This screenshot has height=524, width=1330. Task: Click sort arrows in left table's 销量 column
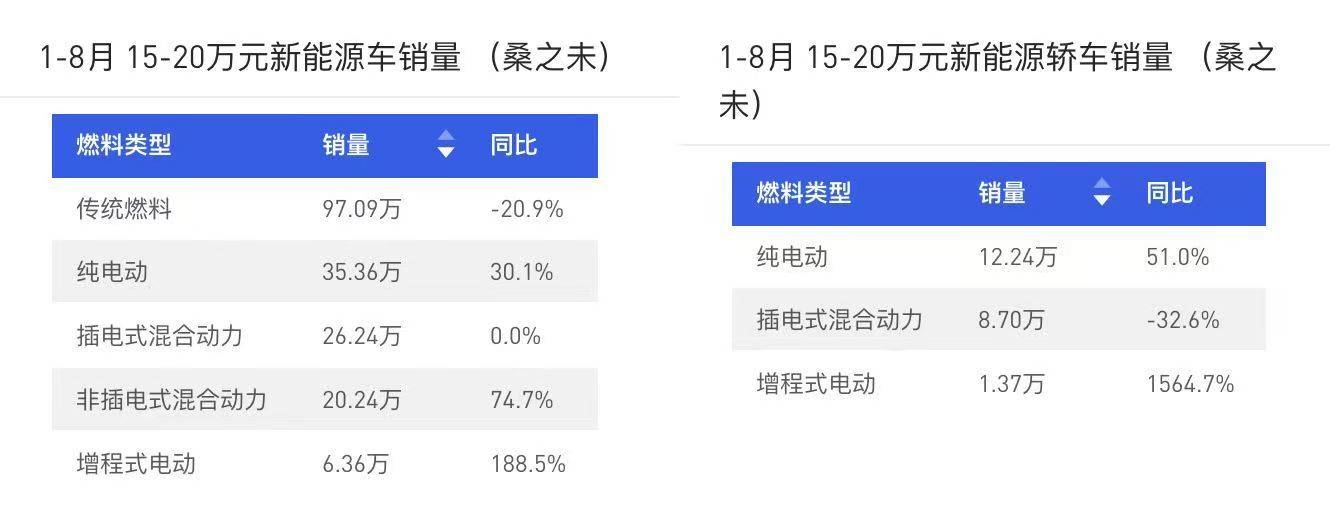446,145
